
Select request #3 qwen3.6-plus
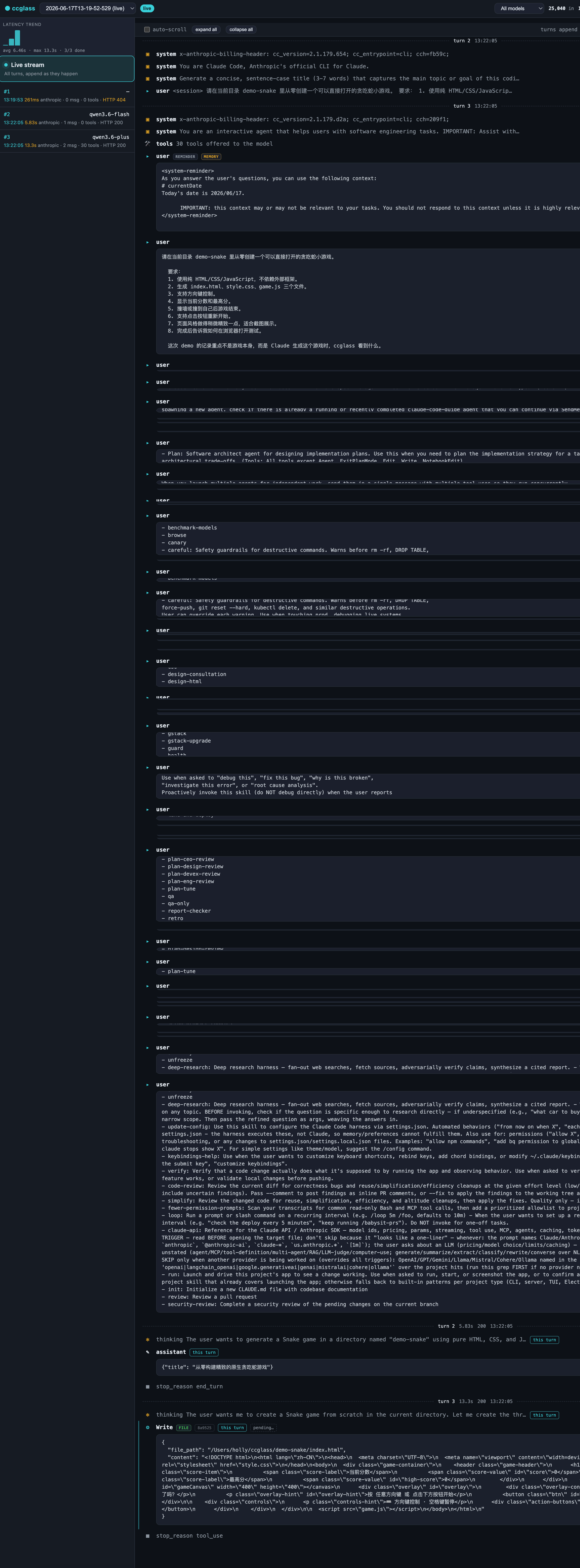coord(67,141)
